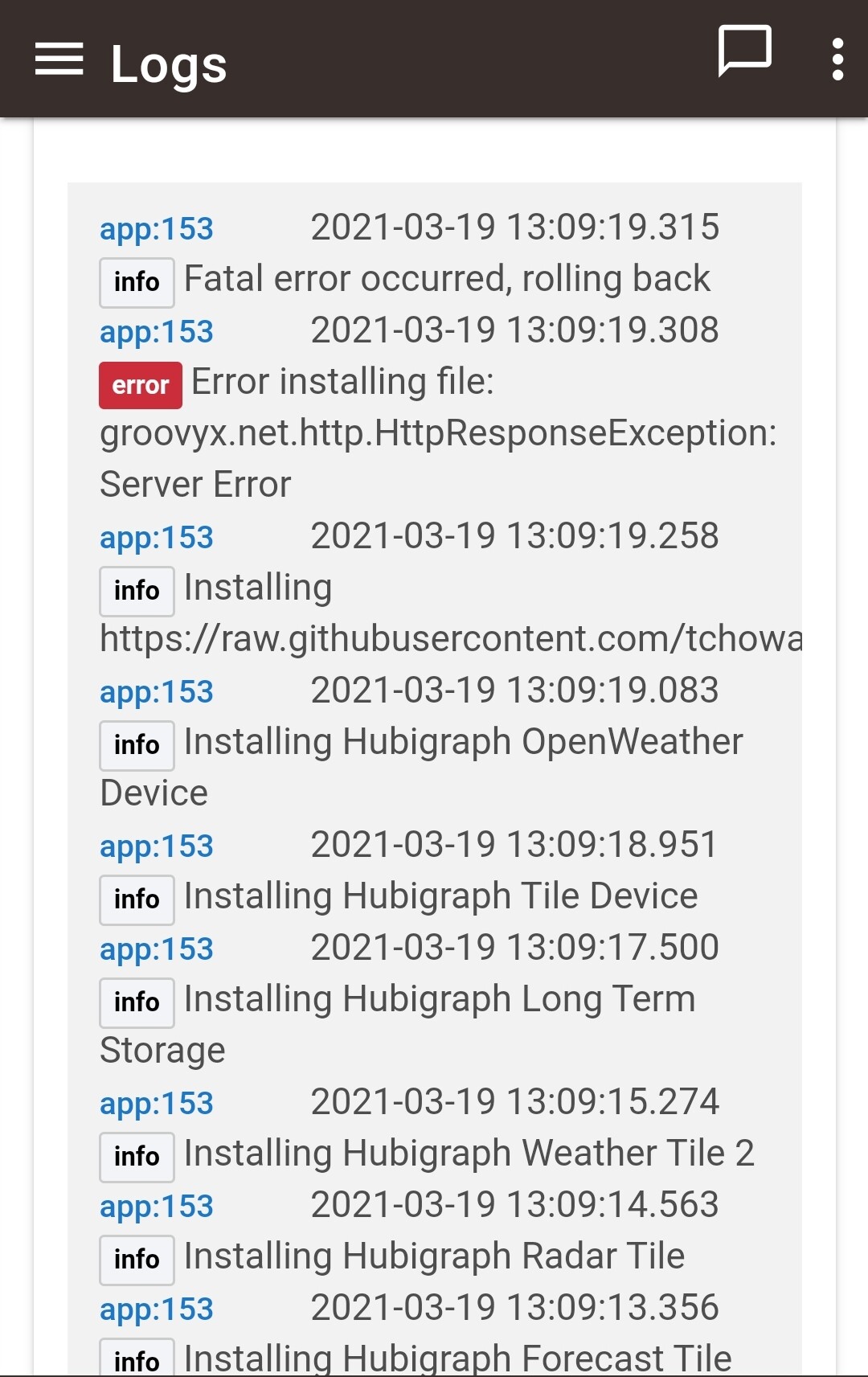
Task: Open the hamburger navigation menu
Action: click(x=59, y=59)
